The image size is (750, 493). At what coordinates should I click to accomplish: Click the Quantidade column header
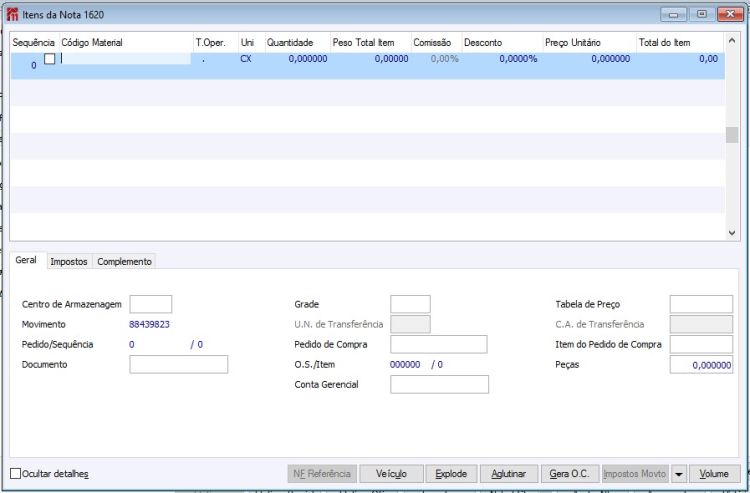click(x=298, y=43)
